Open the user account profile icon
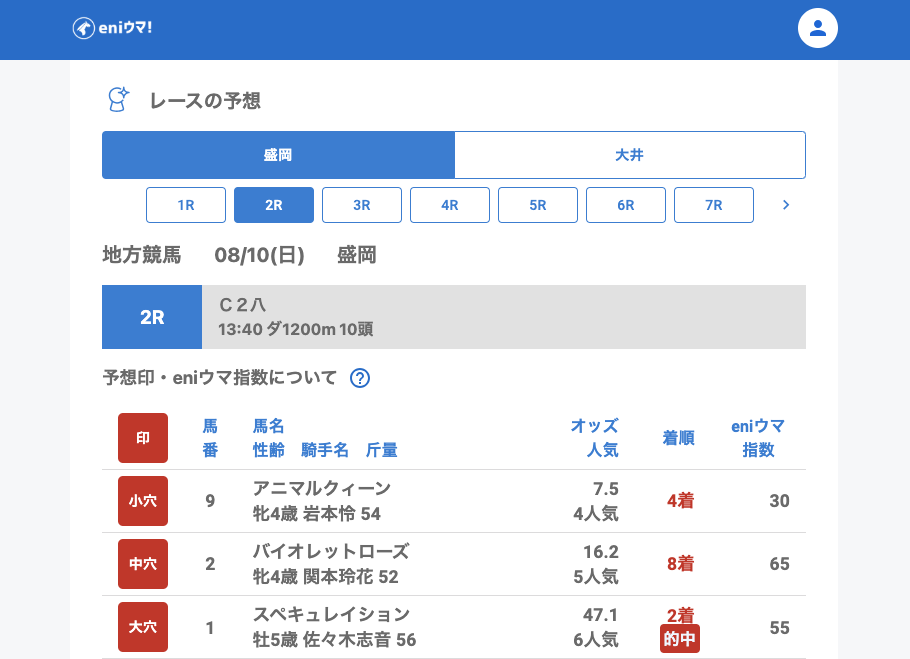The image size is (910, 659). (817, 28)
